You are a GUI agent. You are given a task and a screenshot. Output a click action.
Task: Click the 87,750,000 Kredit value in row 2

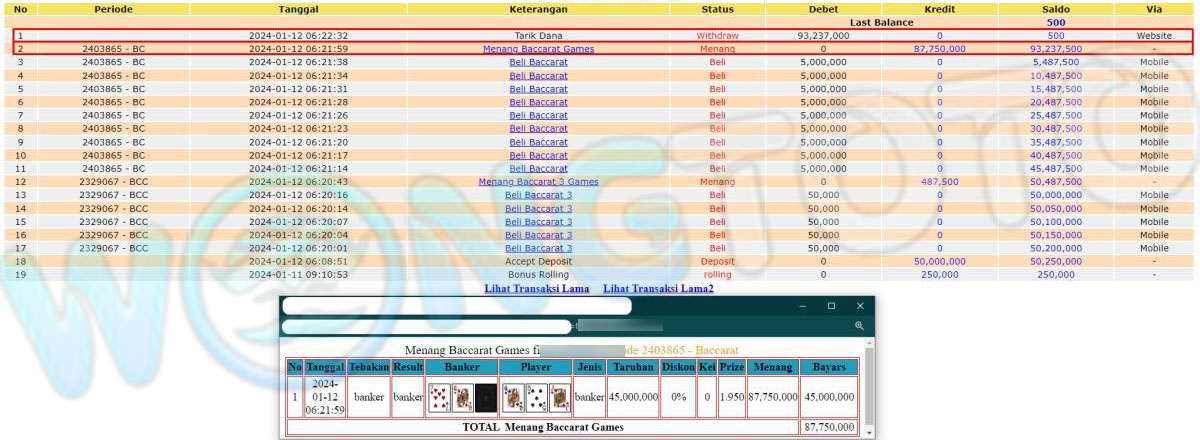[x=939, y=49]
